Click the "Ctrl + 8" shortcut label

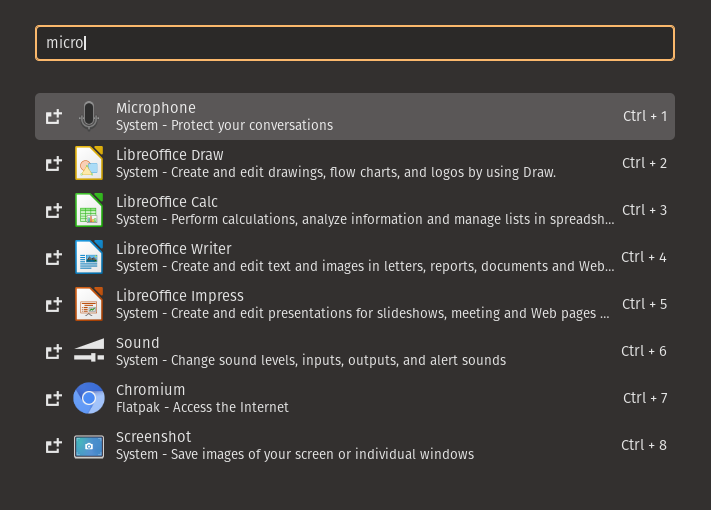click(x=644, y=445)
